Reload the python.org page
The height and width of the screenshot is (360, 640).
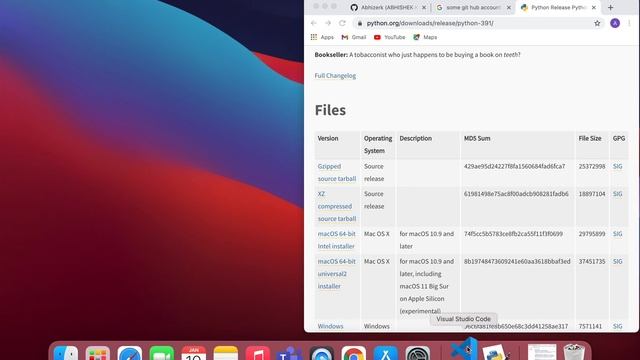(x=342, y=23)
